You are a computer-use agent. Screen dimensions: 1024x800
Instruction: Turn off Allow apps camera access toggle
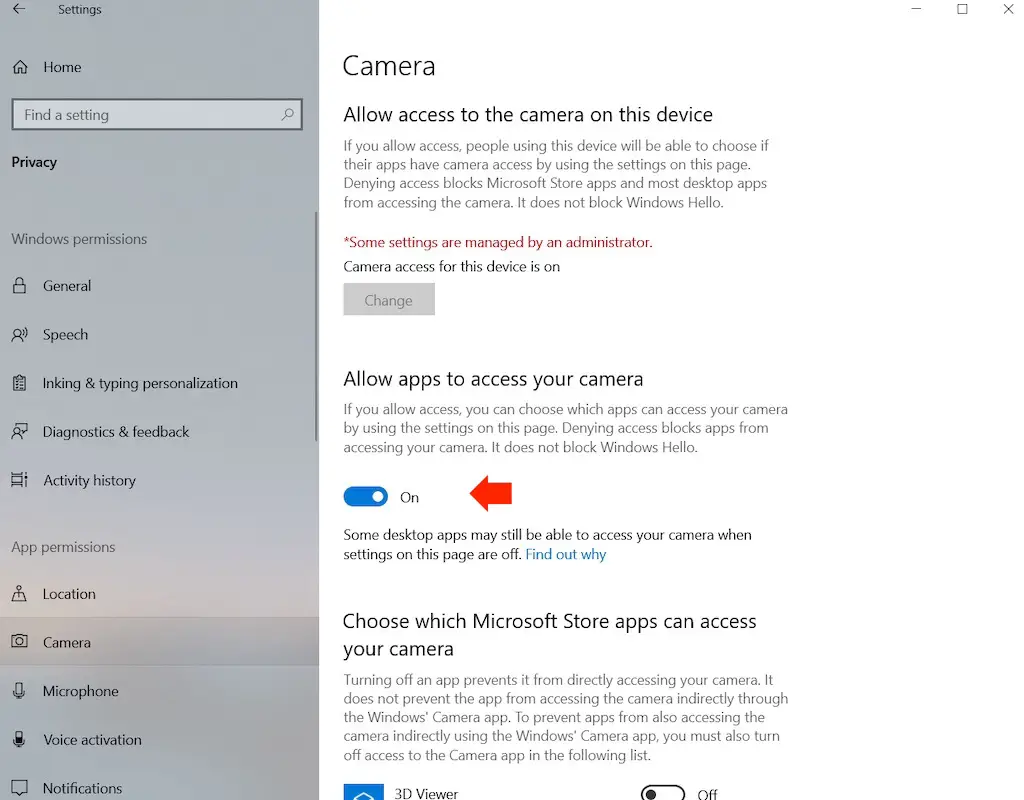click(x=365, y=497)
